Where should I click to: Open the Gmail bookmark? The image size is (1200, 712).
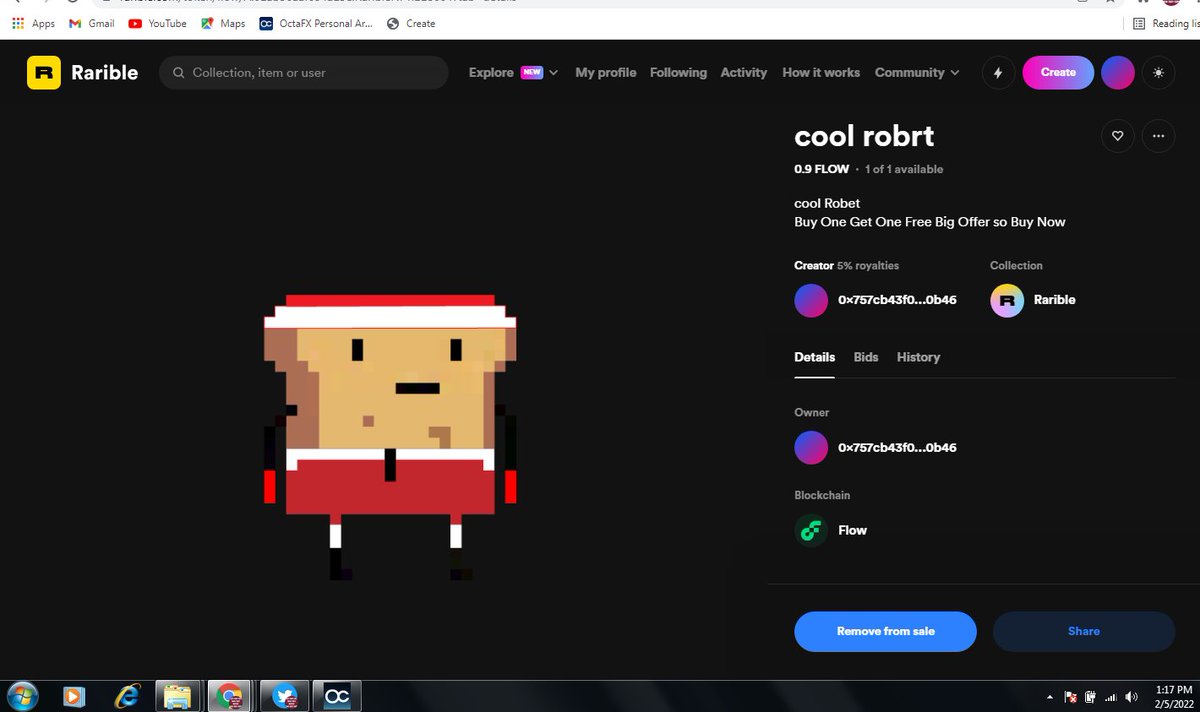[92, 23]
